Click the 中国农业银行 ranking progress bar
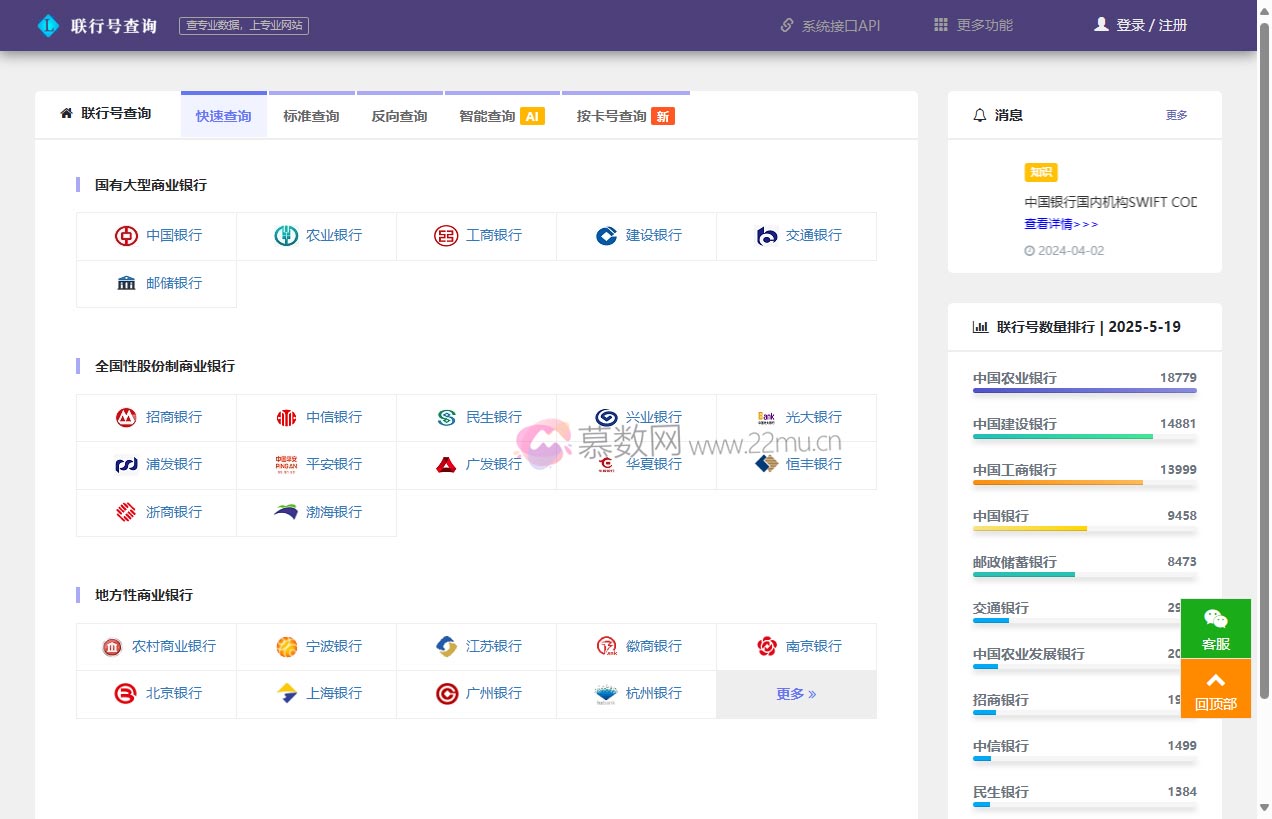Image resolution: width=1272 pixels, height=819 pixels. (1084, 391)
